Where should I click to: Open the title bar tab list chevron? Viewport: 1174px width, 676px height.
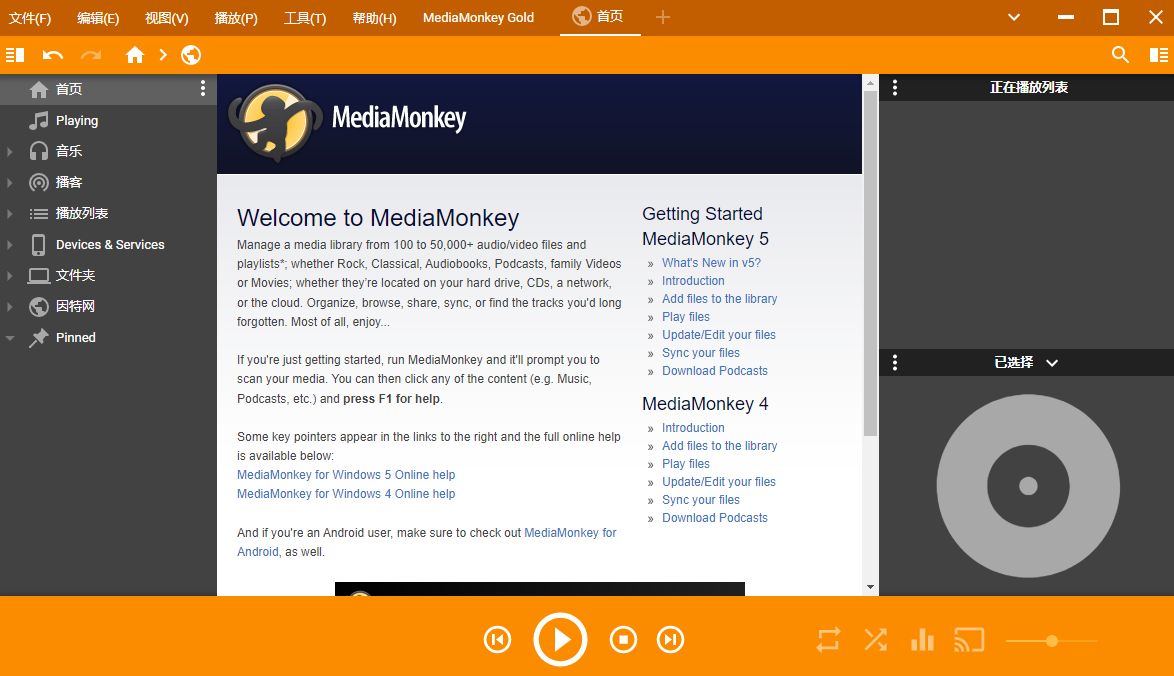[x=1014, y=17]
